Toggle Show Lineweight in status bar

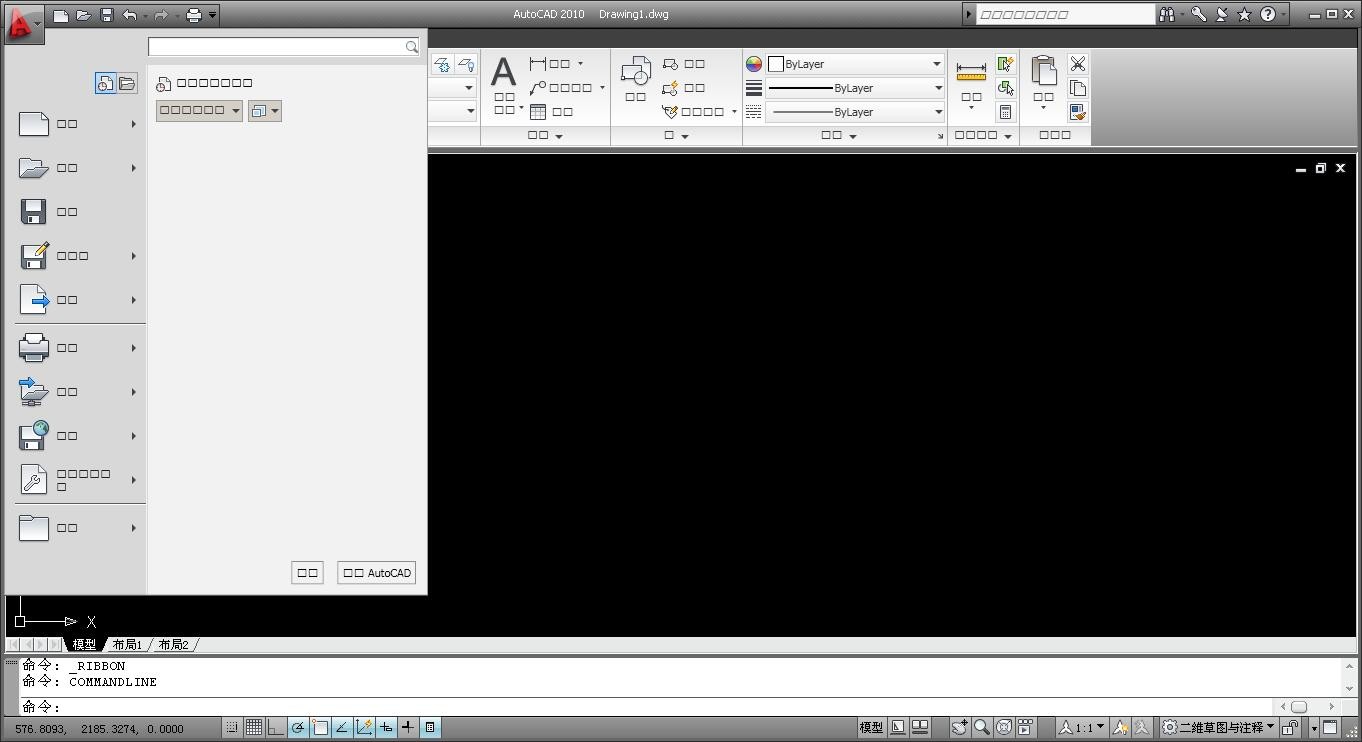pos(408,727)
